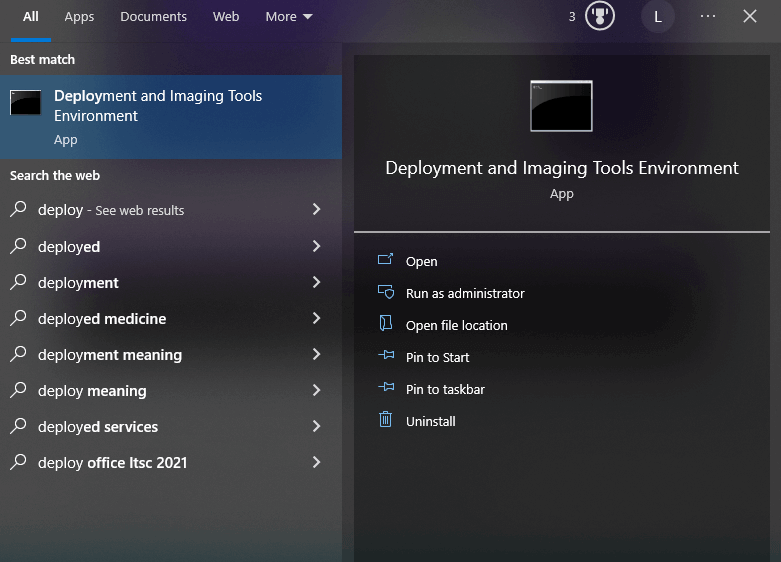Select the 'deployment' web suggestion

(x=171, y=282)
